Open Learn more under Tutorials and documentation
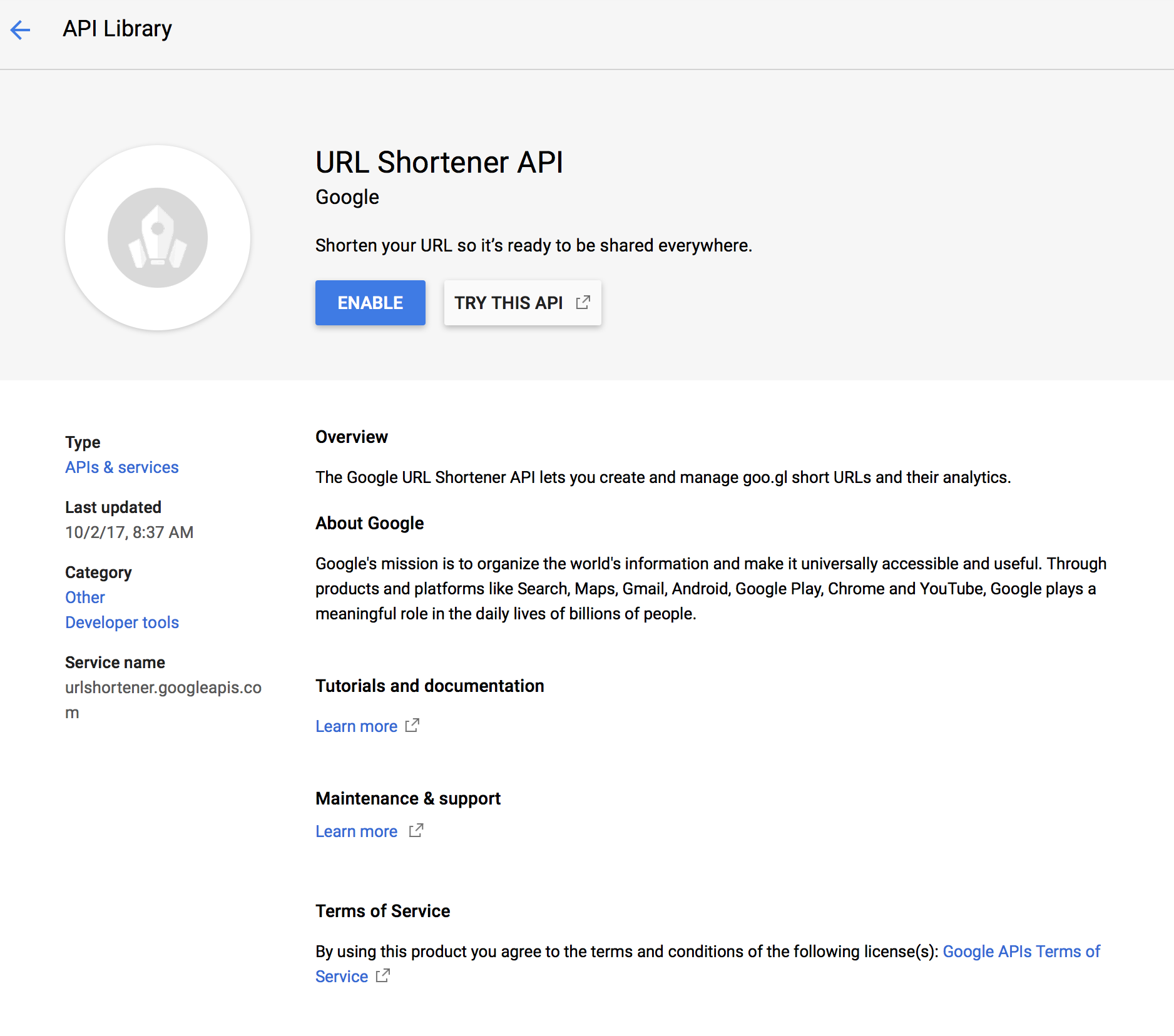1174x1036 pixels. tap(357, 726)
